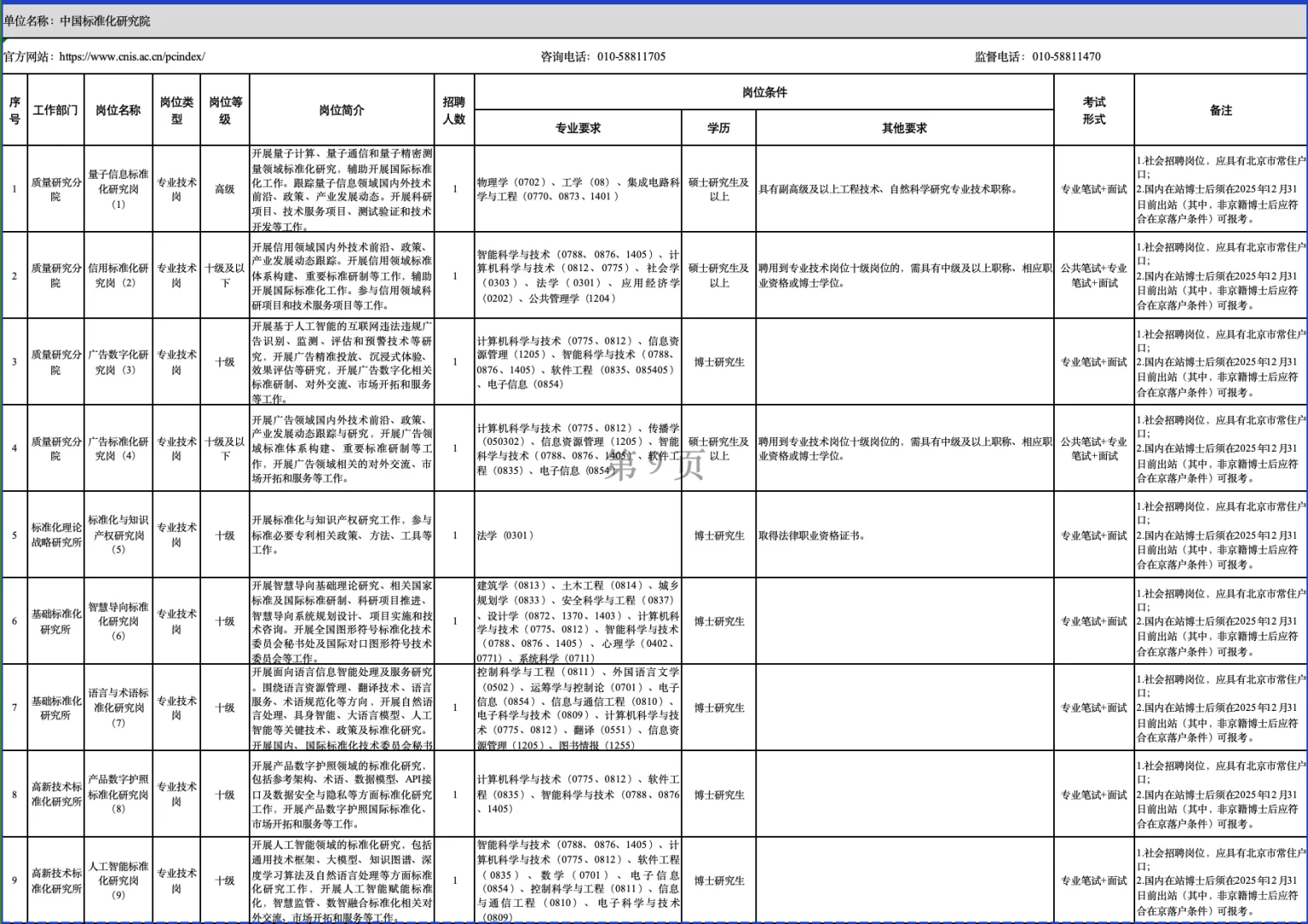Select '博士研究生' in the 广告数字化研究岗 row
The width and height of the screenshot is (1308, 924).
point(719,362)
